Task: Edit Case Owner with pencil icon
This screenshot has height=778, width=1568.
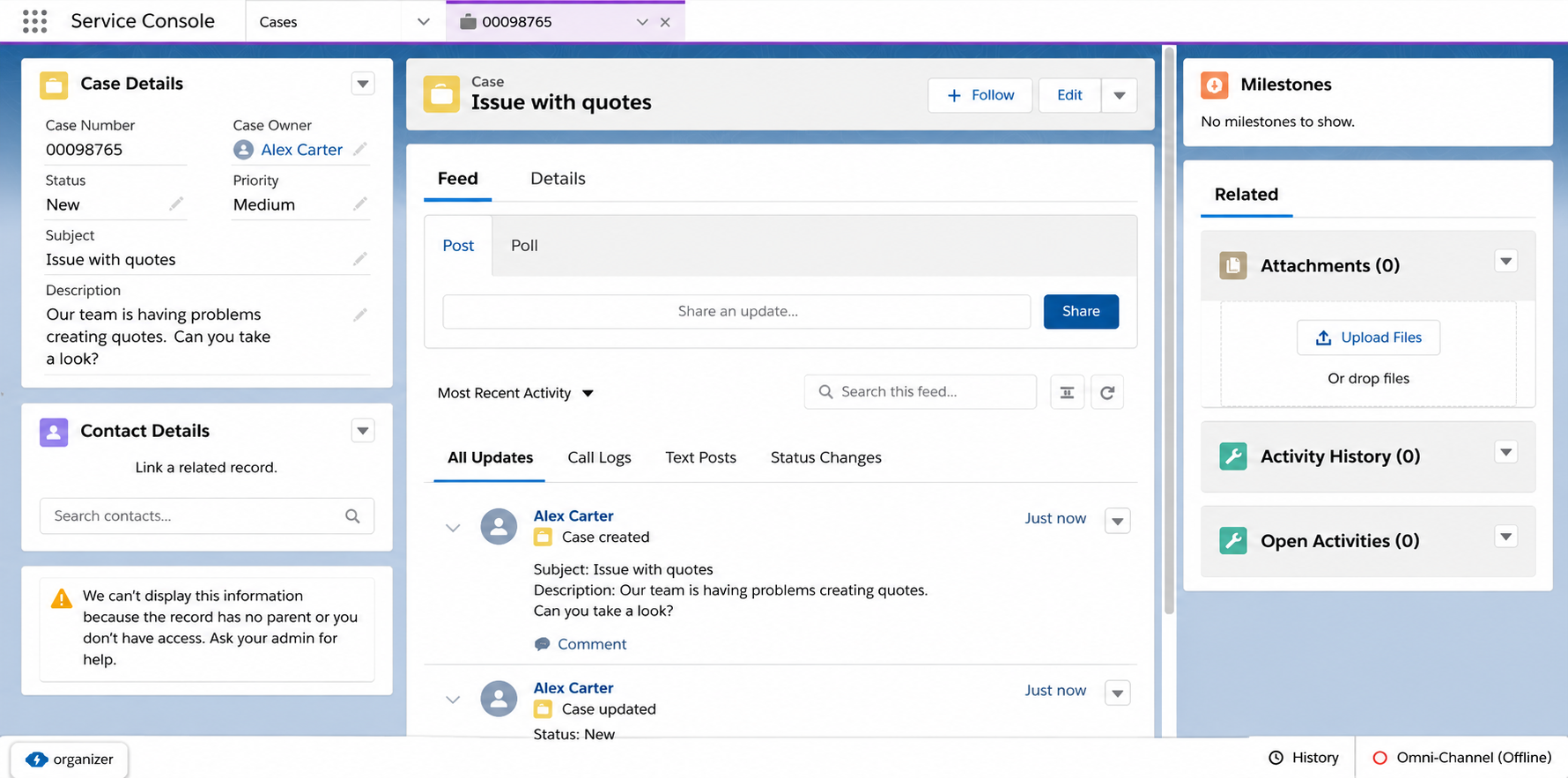Action: (x=359, y=150)
